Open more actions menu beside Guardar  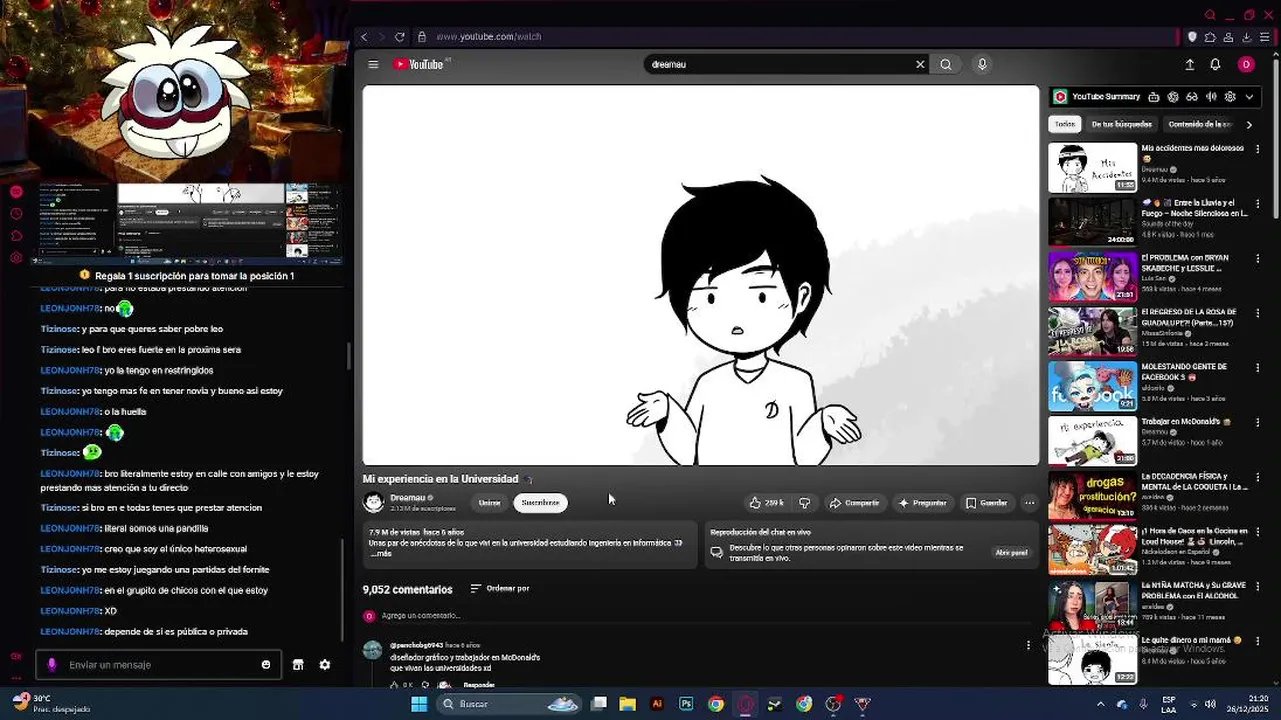[x=1030, y=503]
